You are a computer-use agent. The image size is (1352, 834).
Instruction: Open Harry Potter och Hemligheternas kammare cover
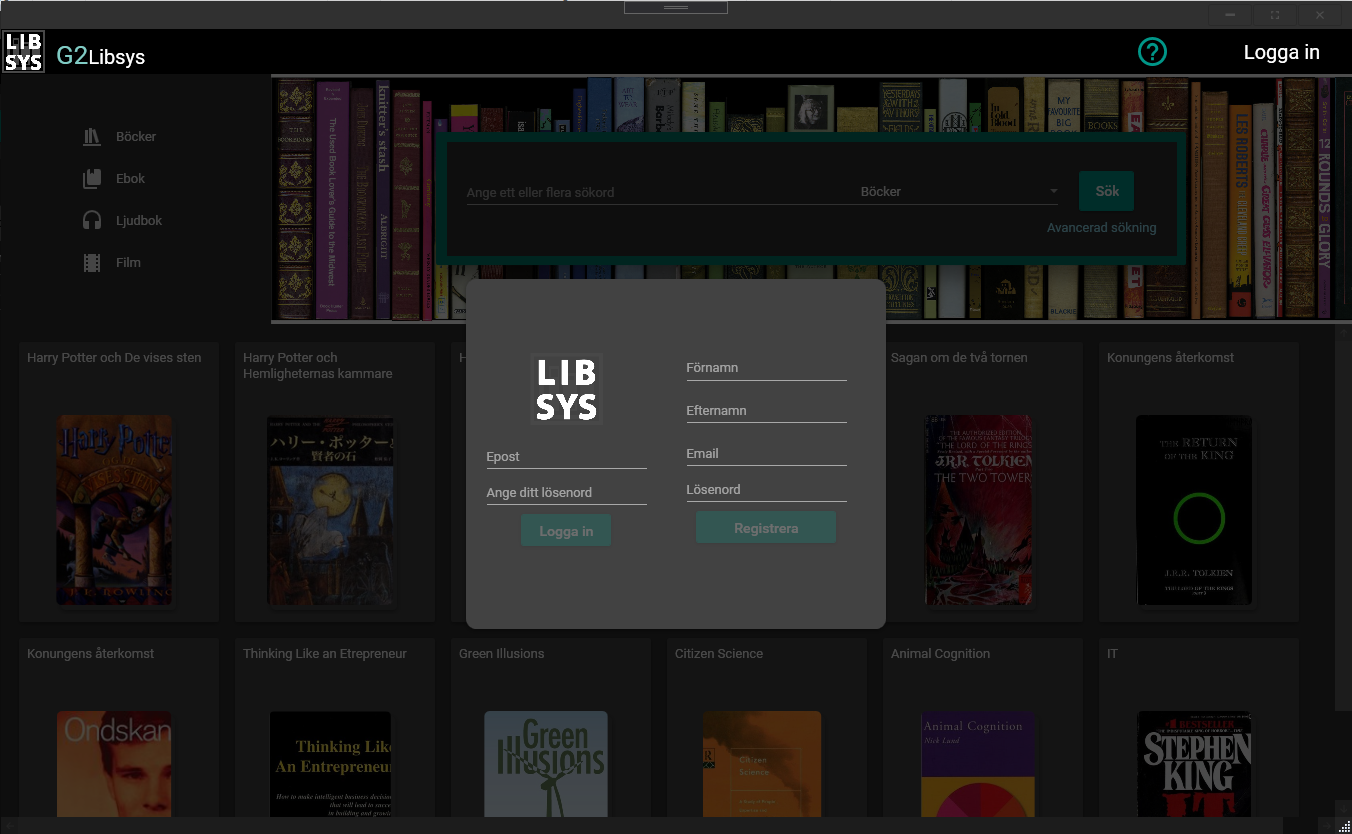pos(330,510)
